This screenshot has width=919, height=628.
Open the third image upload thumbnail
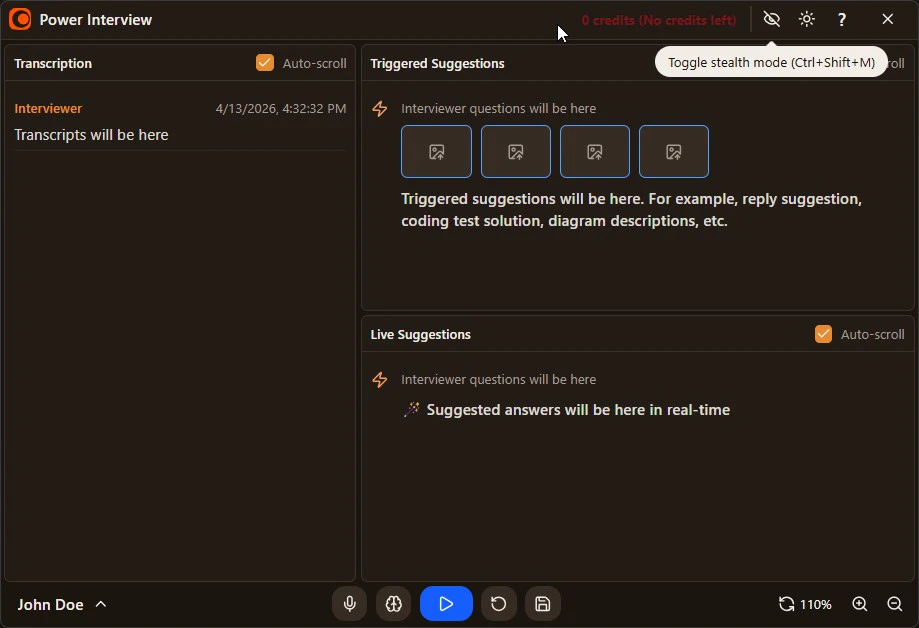tap(595, 151)
